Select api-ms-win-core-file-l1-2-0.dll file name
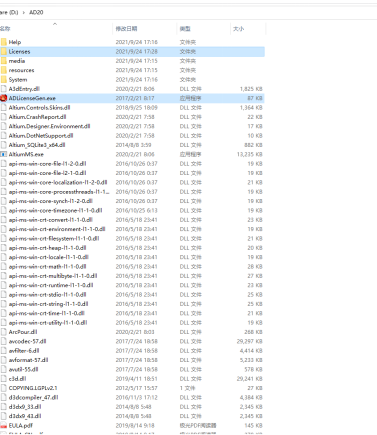This screenshot has width=377, height=435. (47, 163)
